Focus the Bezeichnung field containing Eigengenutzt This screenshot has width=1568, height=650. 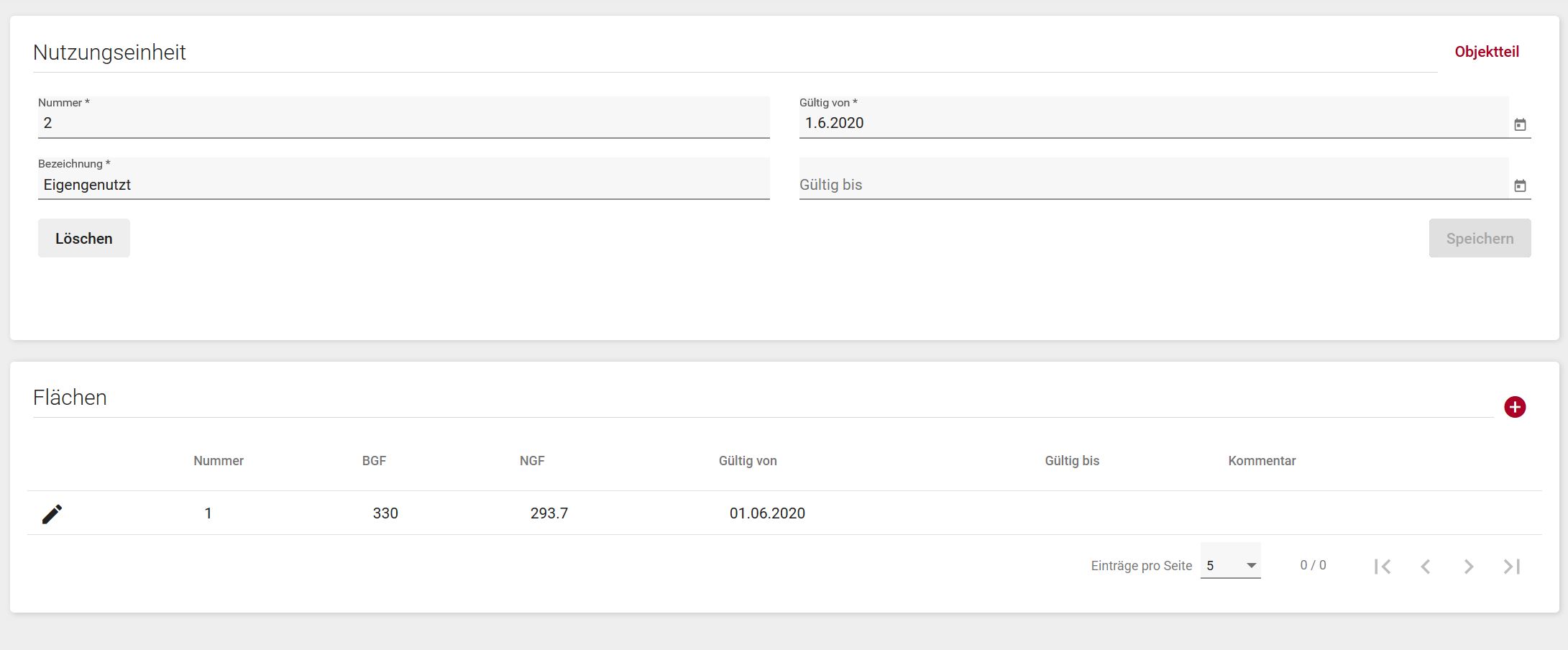point(403,185)
